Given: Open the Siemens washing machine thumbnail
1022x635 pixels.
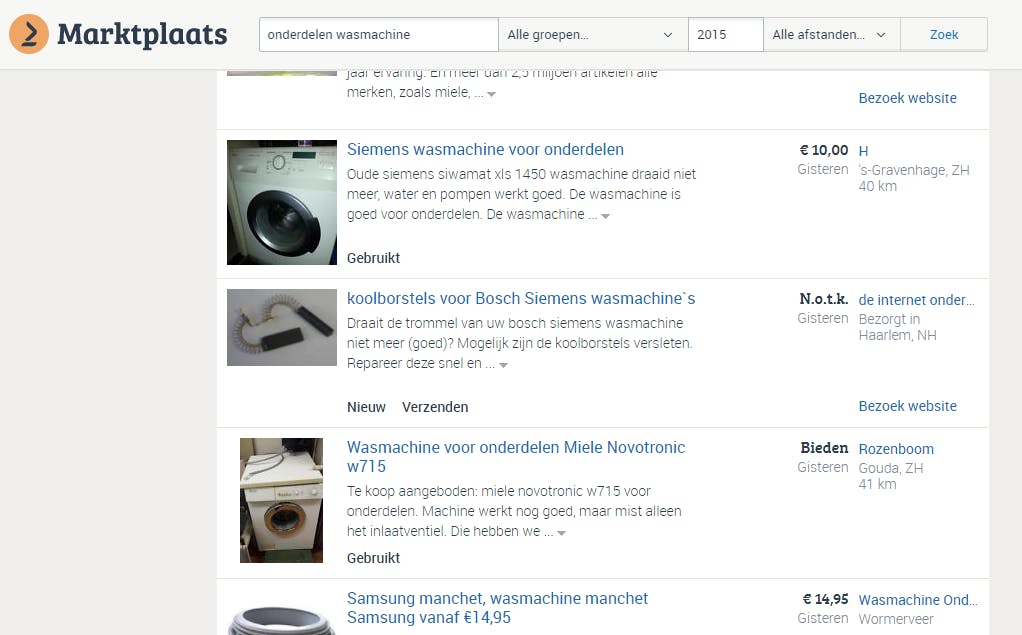Looking at the screenshot, I should [x=282, y=202].
